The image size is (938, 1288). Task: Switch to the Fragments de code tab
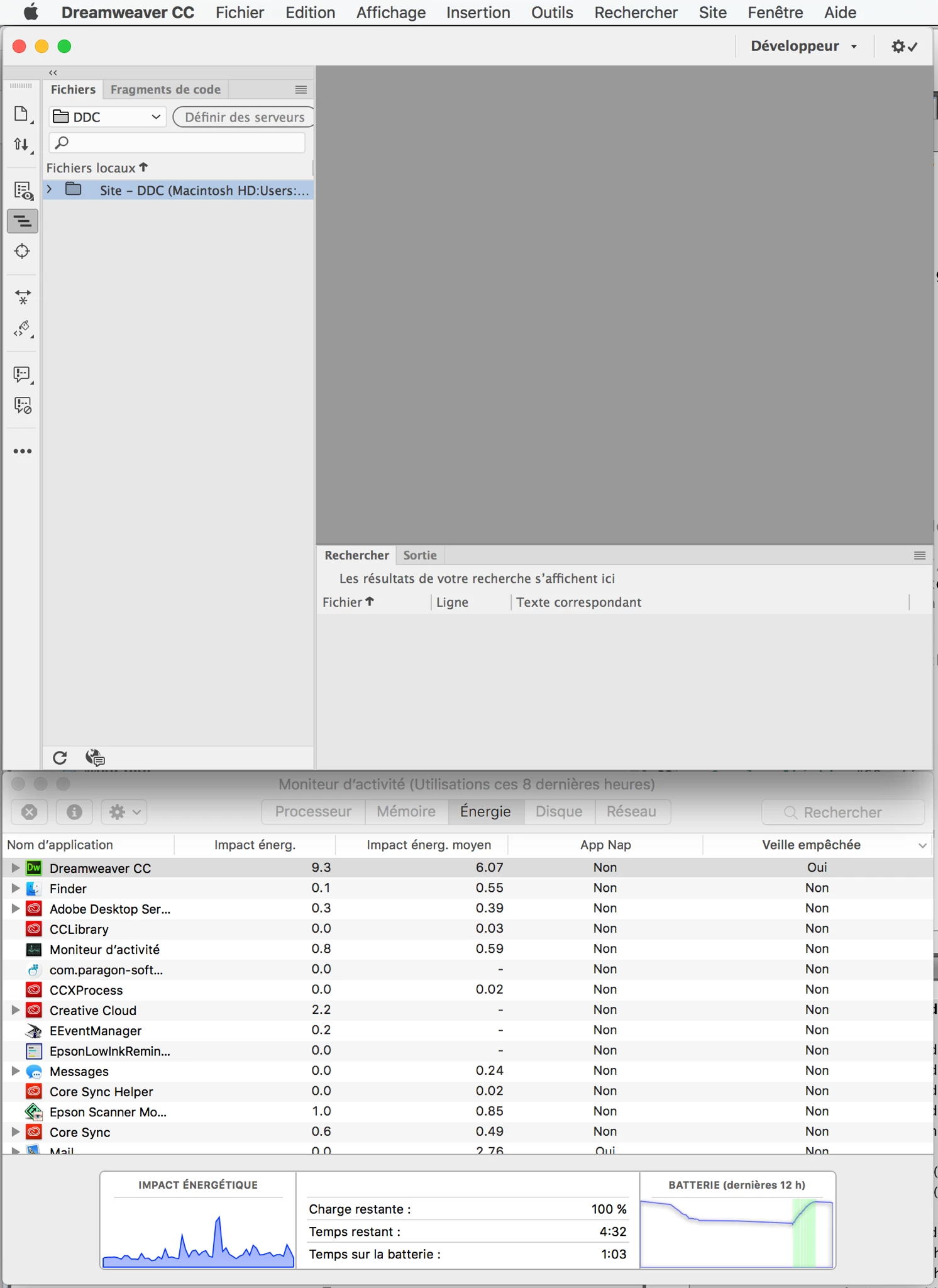pos(165,89)
